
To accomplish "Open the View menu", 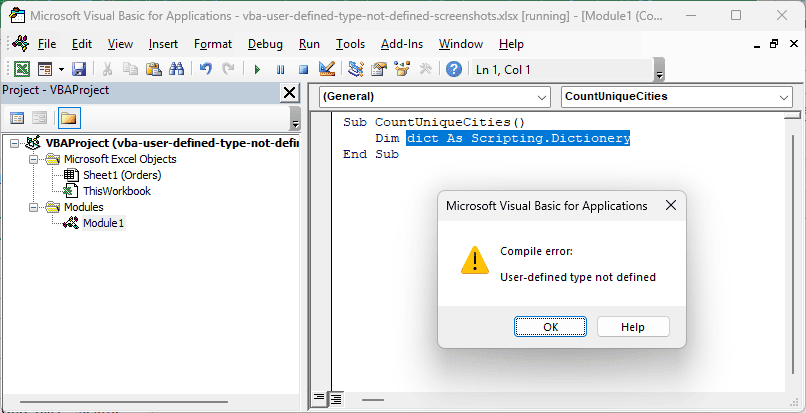I will [120, 44].
